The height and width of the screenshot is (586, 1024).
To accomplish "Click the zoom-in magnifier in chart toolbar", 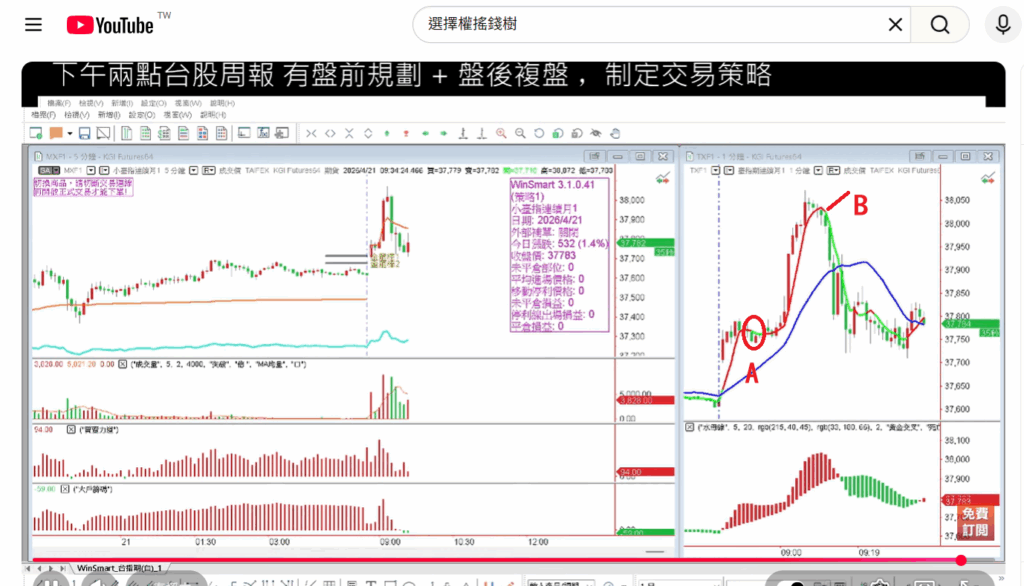I will point(501,133).
